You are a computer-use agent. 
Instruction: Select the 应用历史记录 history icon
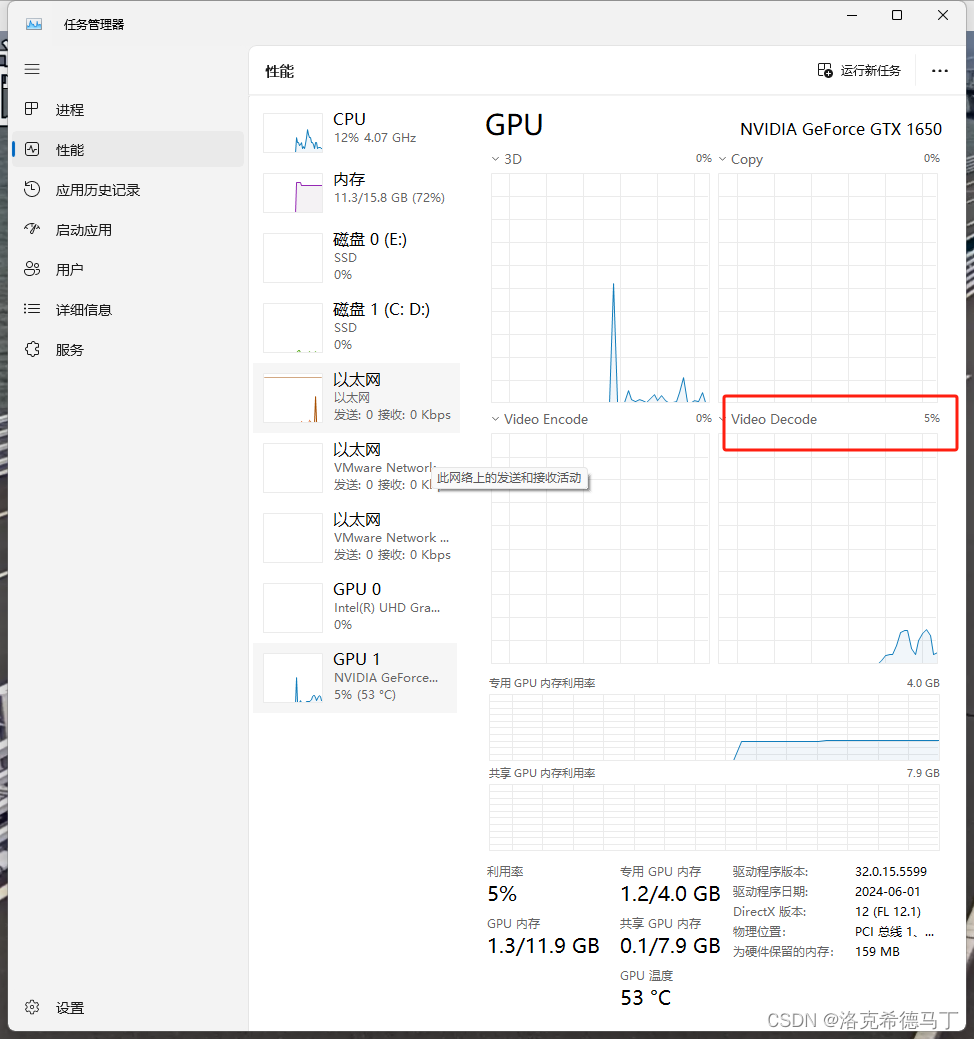pos(33,189)
